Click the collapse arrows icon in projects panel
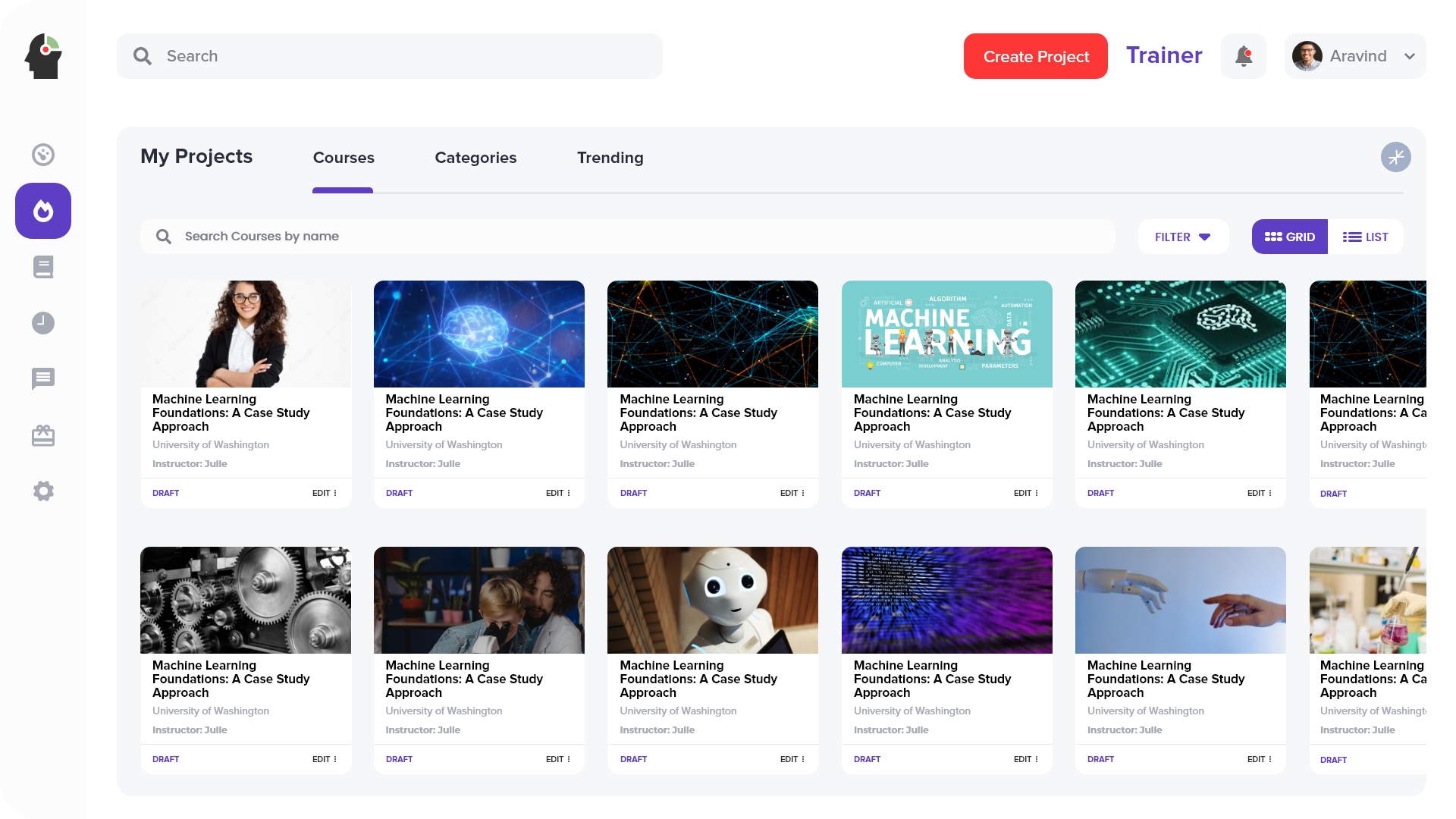 click(x=1395, y=157)
